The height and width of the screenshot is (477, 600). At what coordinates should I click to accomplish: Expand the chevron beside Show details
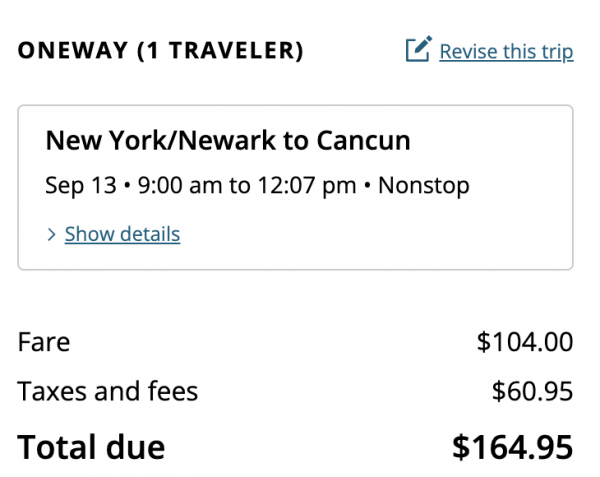coord(52,235)
